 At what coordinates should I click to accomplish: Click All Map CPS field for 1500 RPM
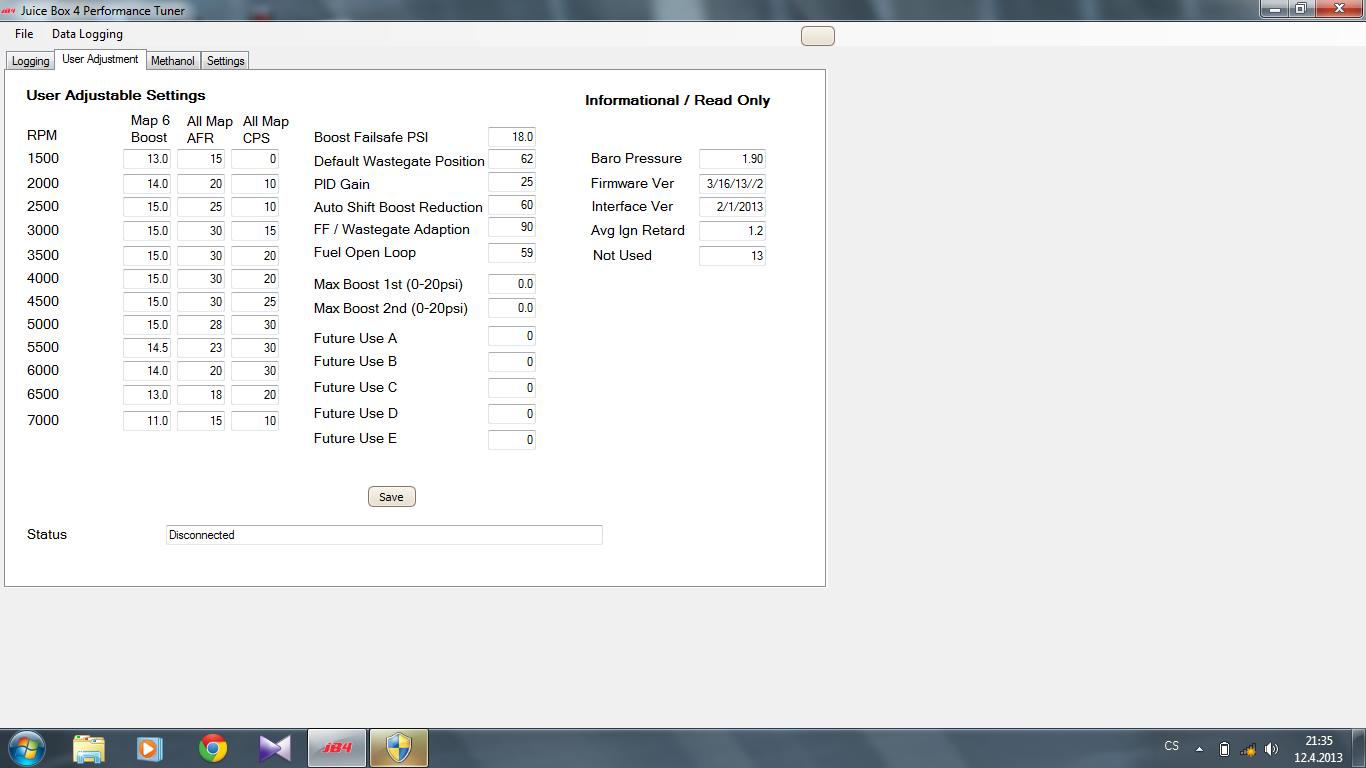(x=255, y=159)
